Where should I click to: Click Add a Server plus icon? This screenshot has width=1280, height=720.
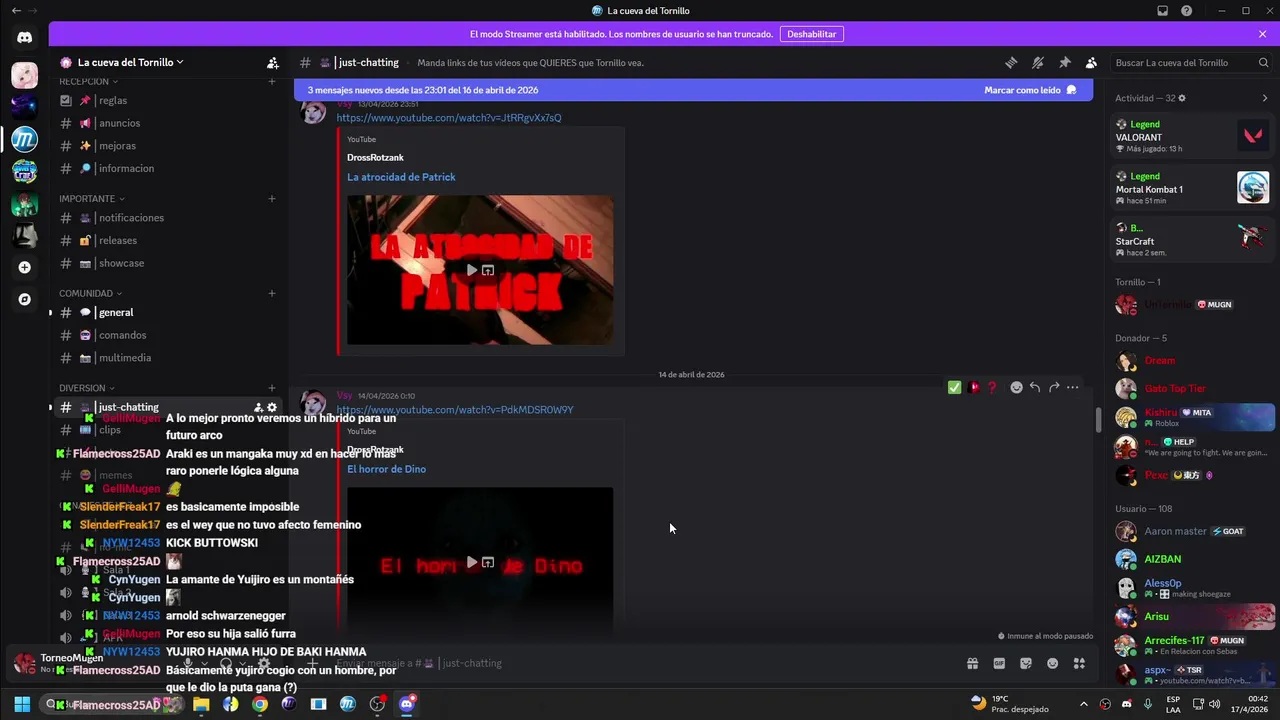pyautogui.click(x=25, y=267)
